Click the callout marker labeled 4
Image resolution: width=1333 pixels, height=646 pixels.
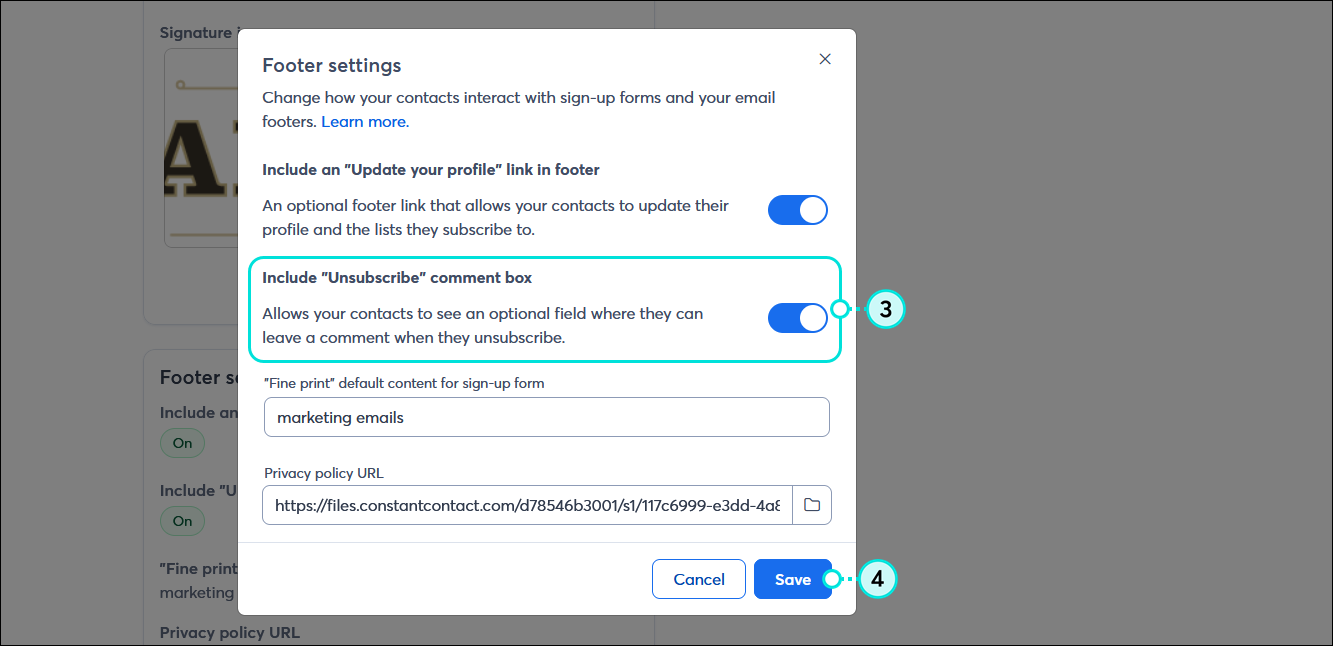click(x=876, y=579)
